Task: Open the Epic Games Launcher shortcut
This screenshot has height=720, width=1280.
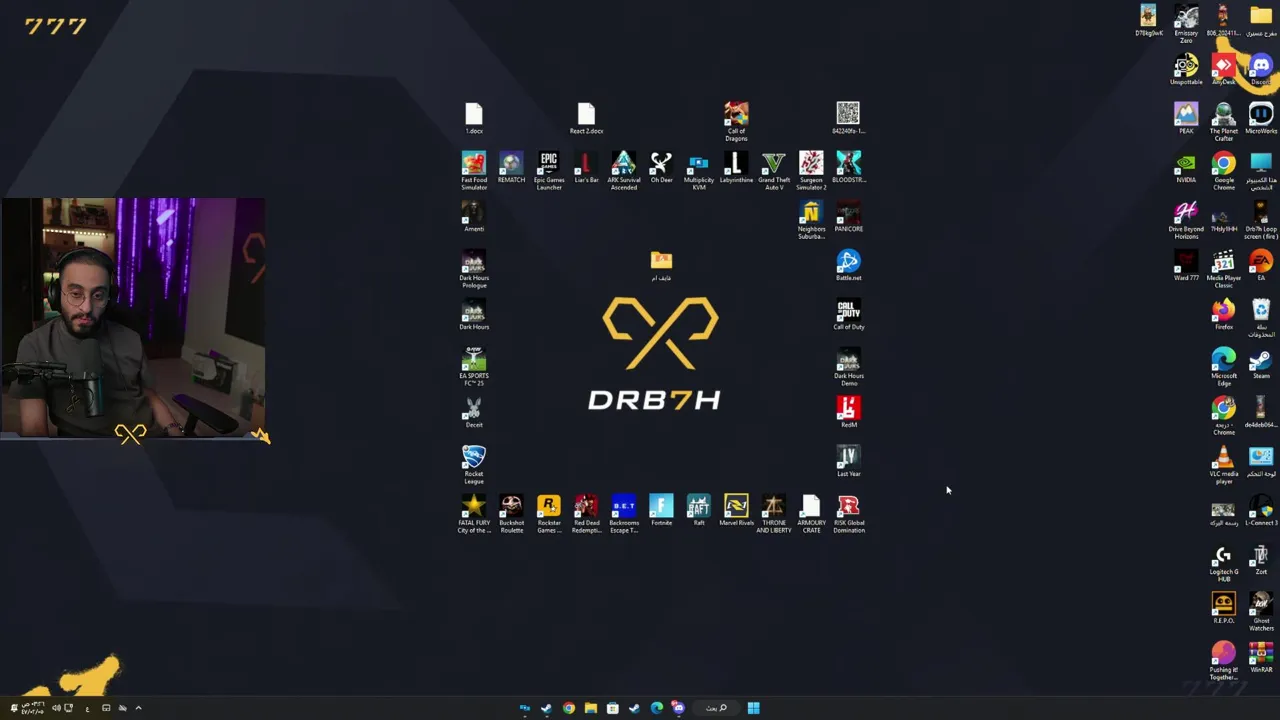Action: coord(549,170)
